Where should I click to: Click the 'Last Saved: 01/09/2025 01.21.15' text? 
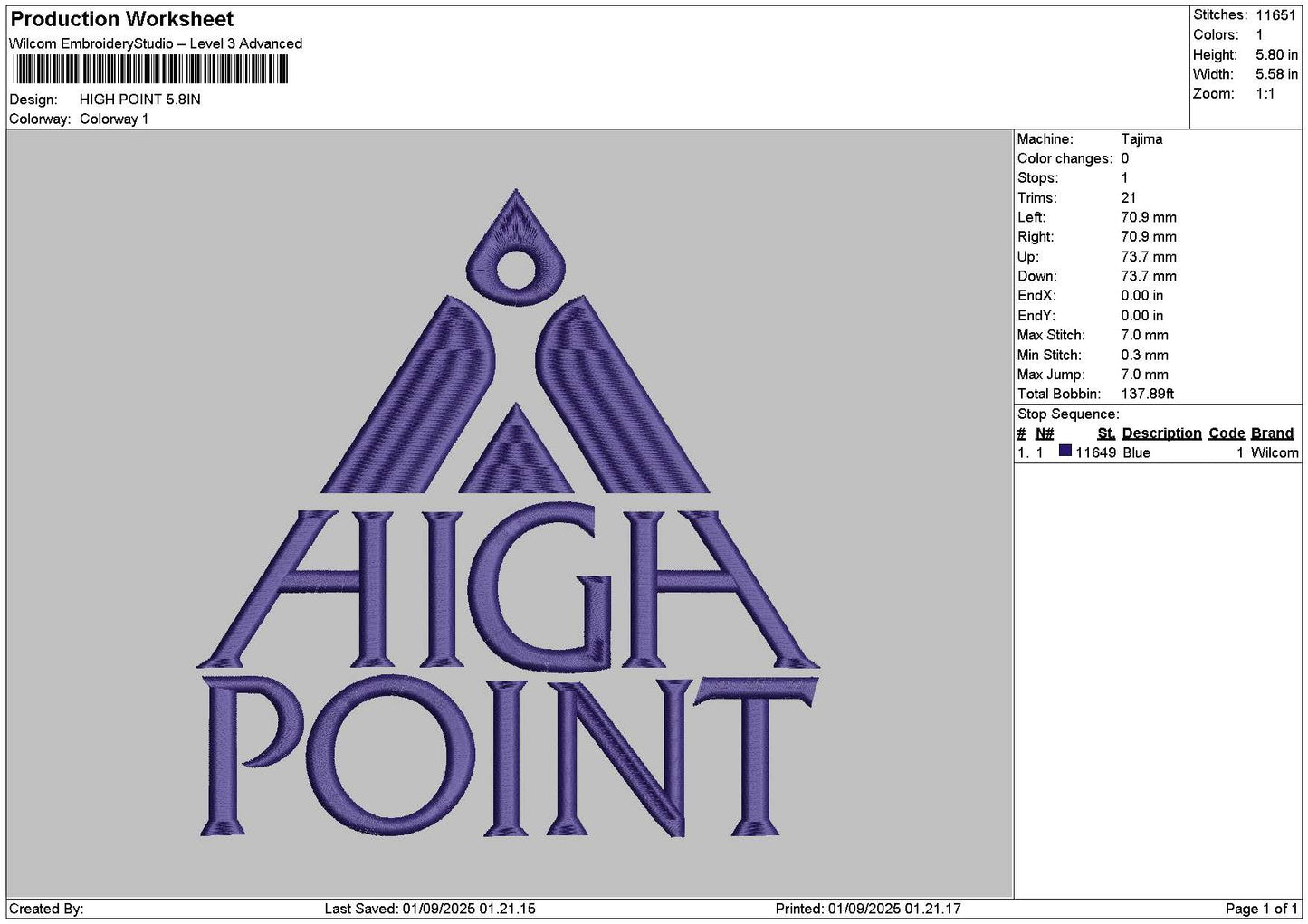430,909
